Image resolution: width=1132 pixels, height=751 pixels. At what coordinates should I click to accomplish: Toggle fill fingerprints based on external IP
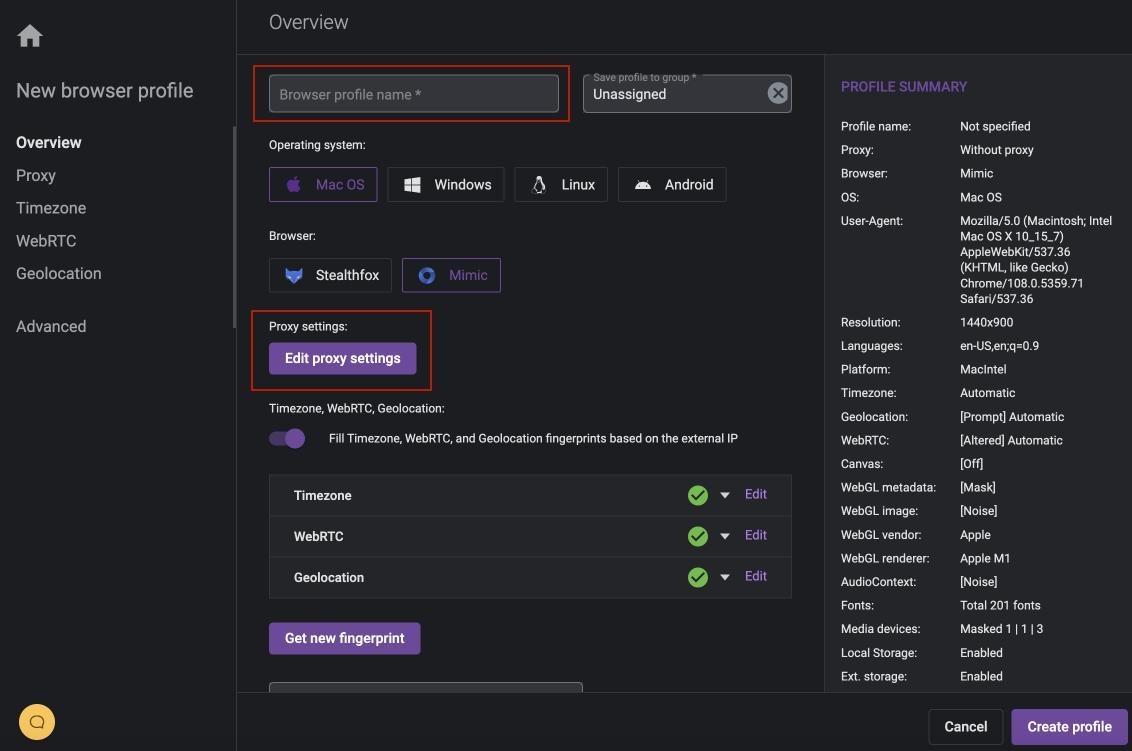[287, 438]
